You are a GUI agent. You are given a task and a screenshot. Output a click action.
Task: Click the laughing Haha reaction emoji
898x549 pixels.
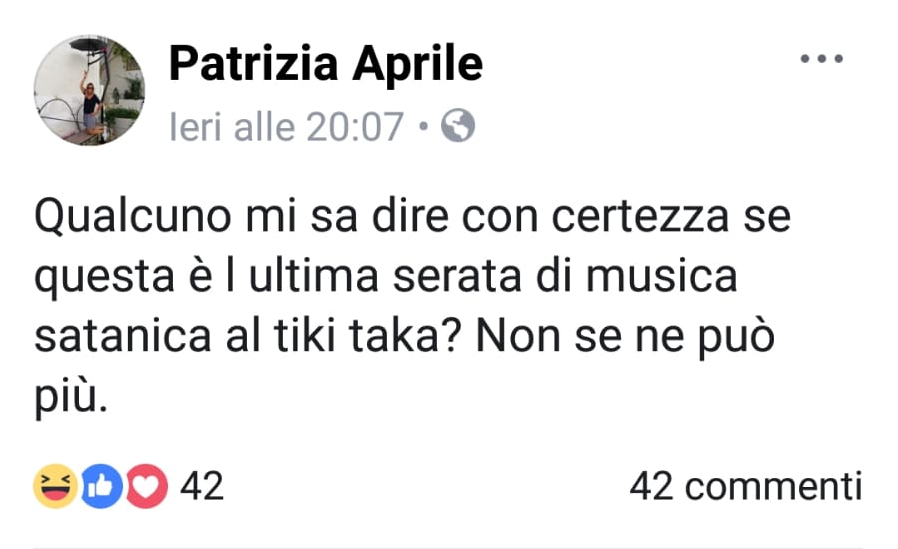[56, 487]
